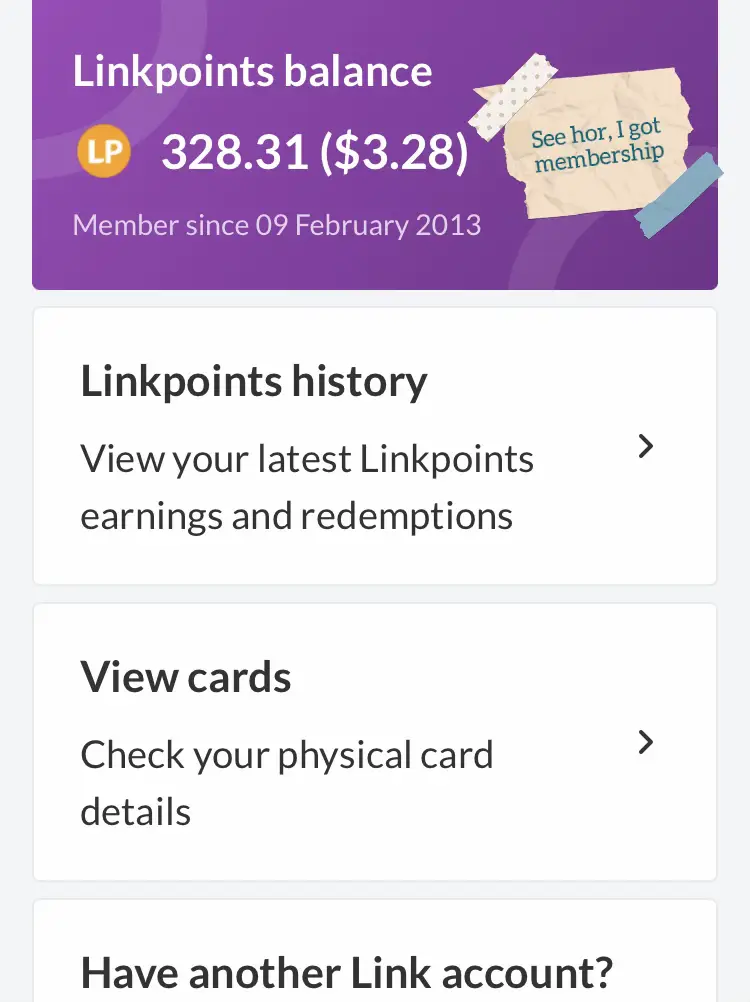The width and height of the screenshot is (750, 1002).
Task: Click the blue tape on the sticker note
Action: point(680,196)
